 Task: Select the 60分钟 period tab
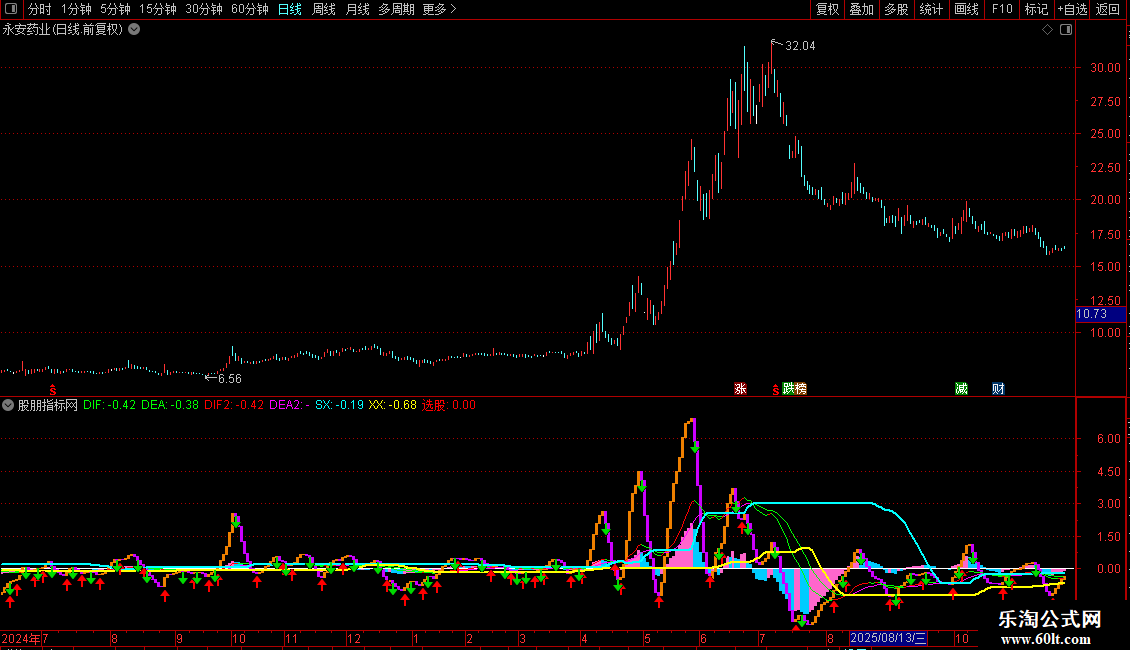pyautogui.click(x=250, y=9)
